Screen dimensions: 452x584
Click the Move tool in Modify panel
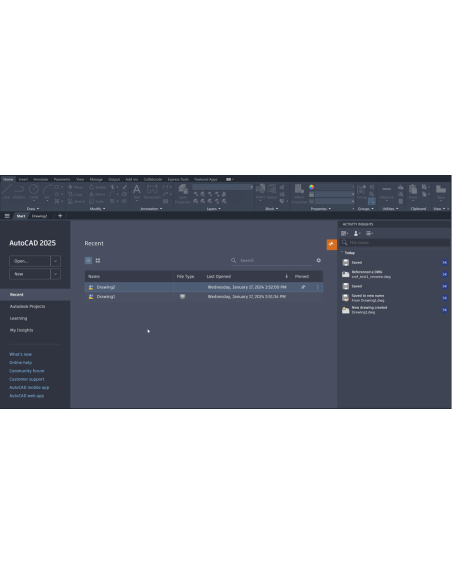(x=76, y=187)
